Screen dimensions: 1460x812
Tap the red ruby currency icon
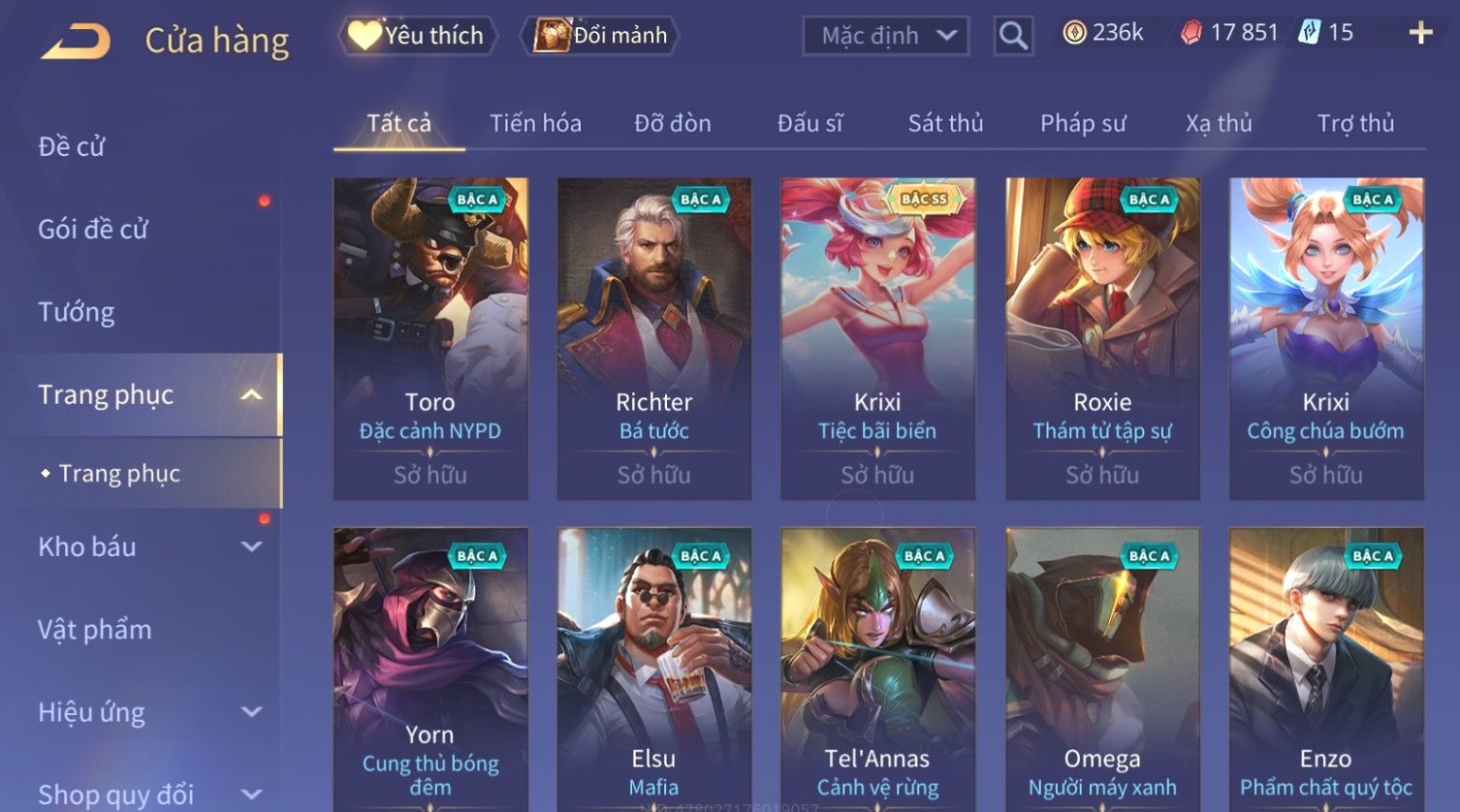[x=1190, y=33]
